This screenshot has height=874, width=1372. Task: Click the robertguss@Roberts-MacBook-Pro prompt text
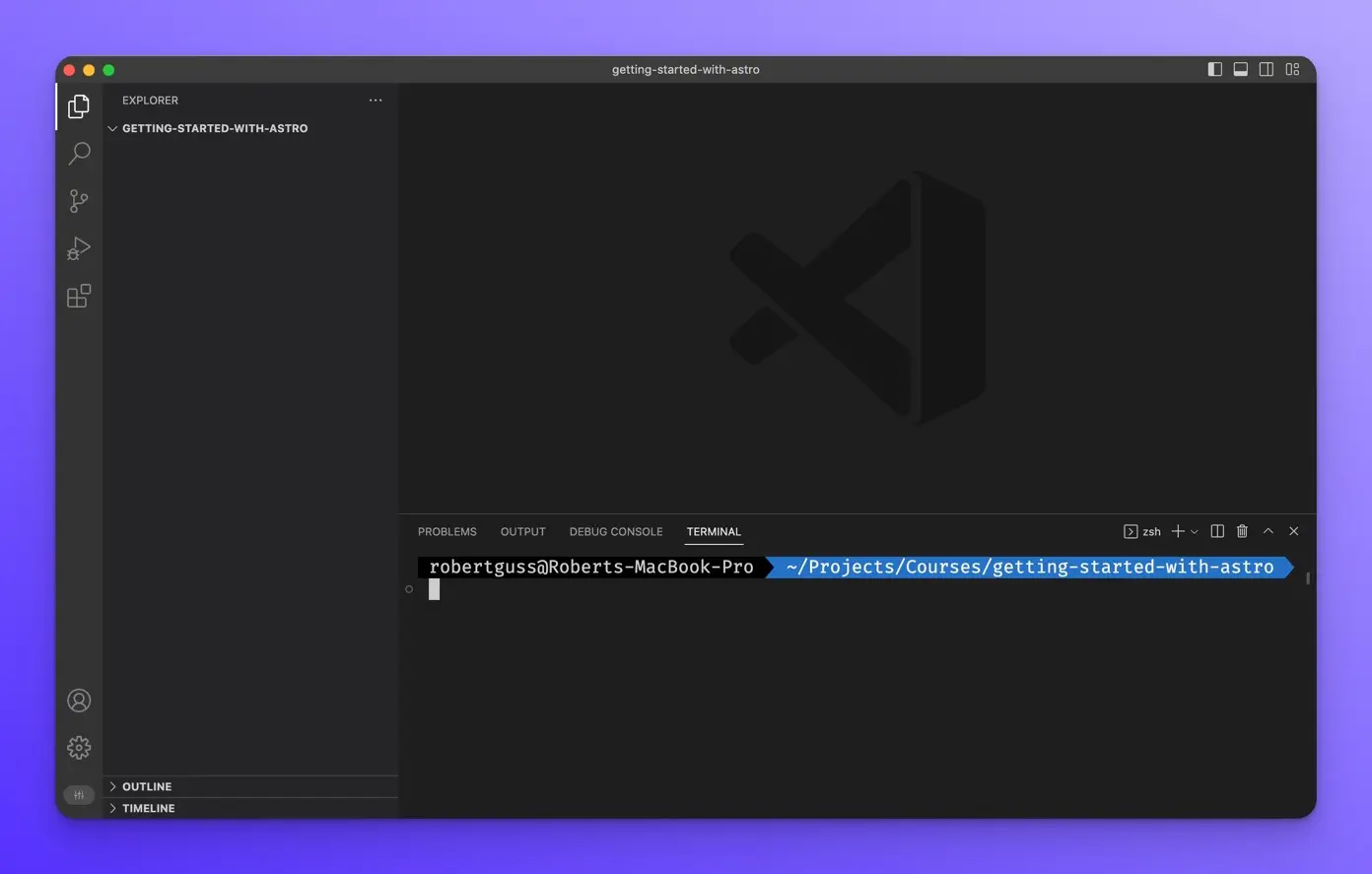[x=591, y=567]
